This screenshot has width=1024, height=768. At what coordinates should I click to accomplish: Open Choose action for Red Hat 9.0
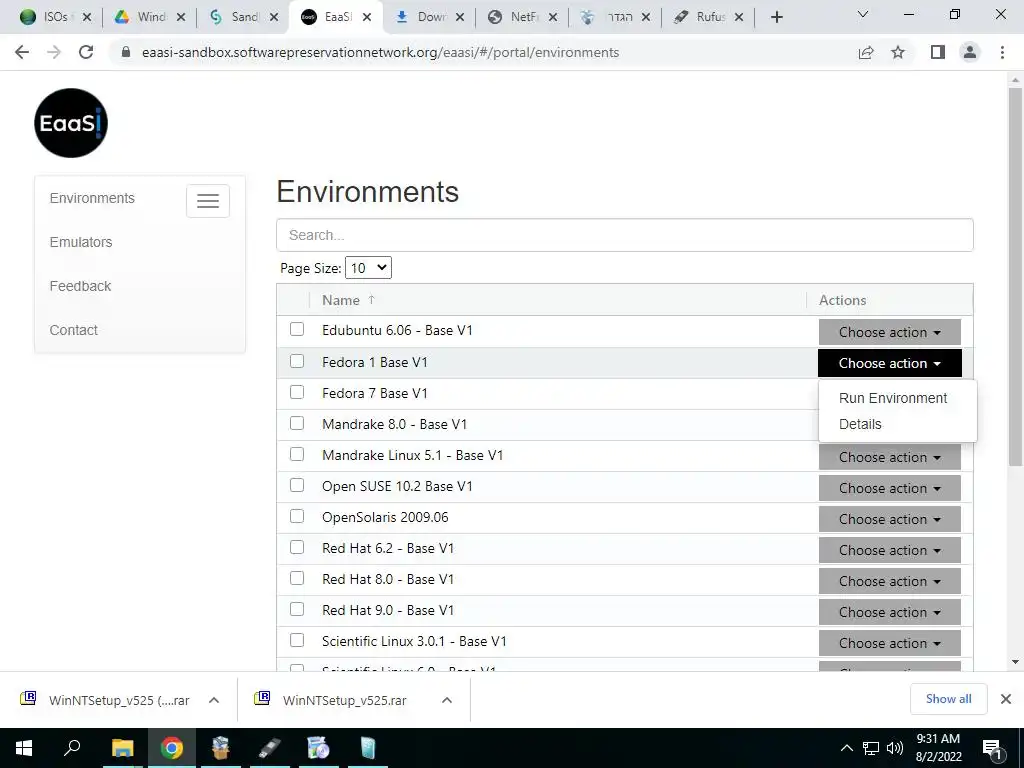click(889, 612)
